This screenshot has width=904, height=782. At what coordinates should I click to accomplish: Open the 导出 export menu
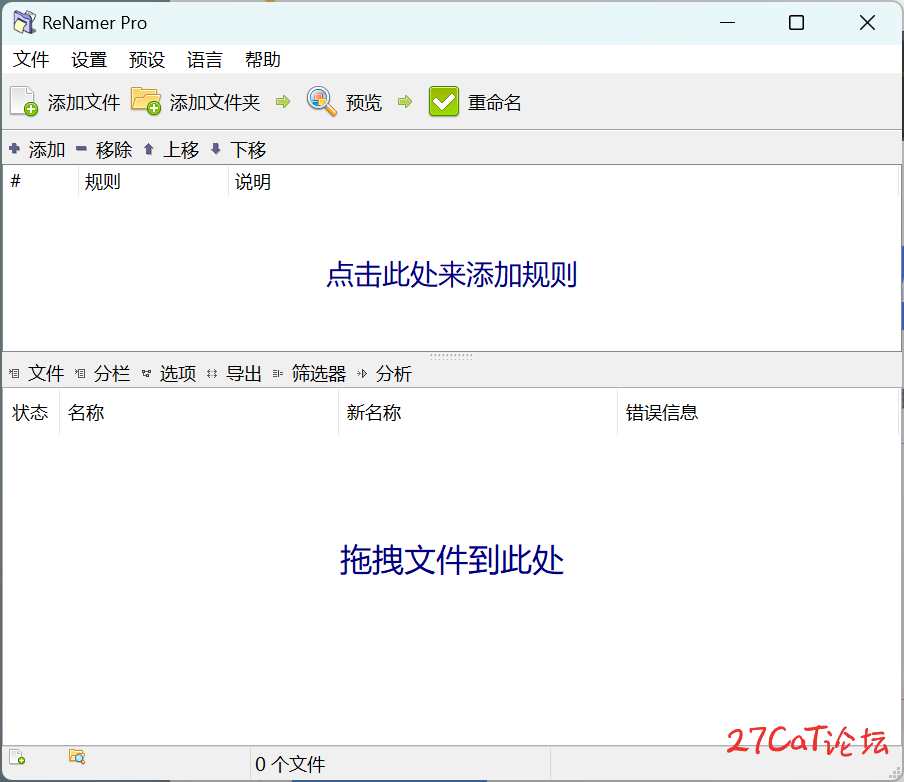tap(244, 373)
